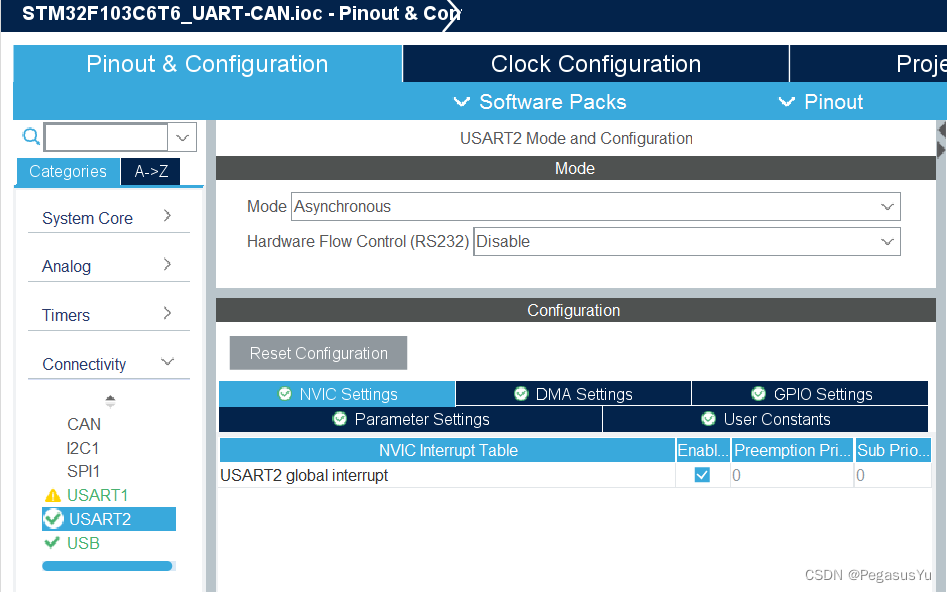The height and width of the screenshot is (592, 947).
Task: Click the USART1 warning triangle icon
Action: coord(53,496)
